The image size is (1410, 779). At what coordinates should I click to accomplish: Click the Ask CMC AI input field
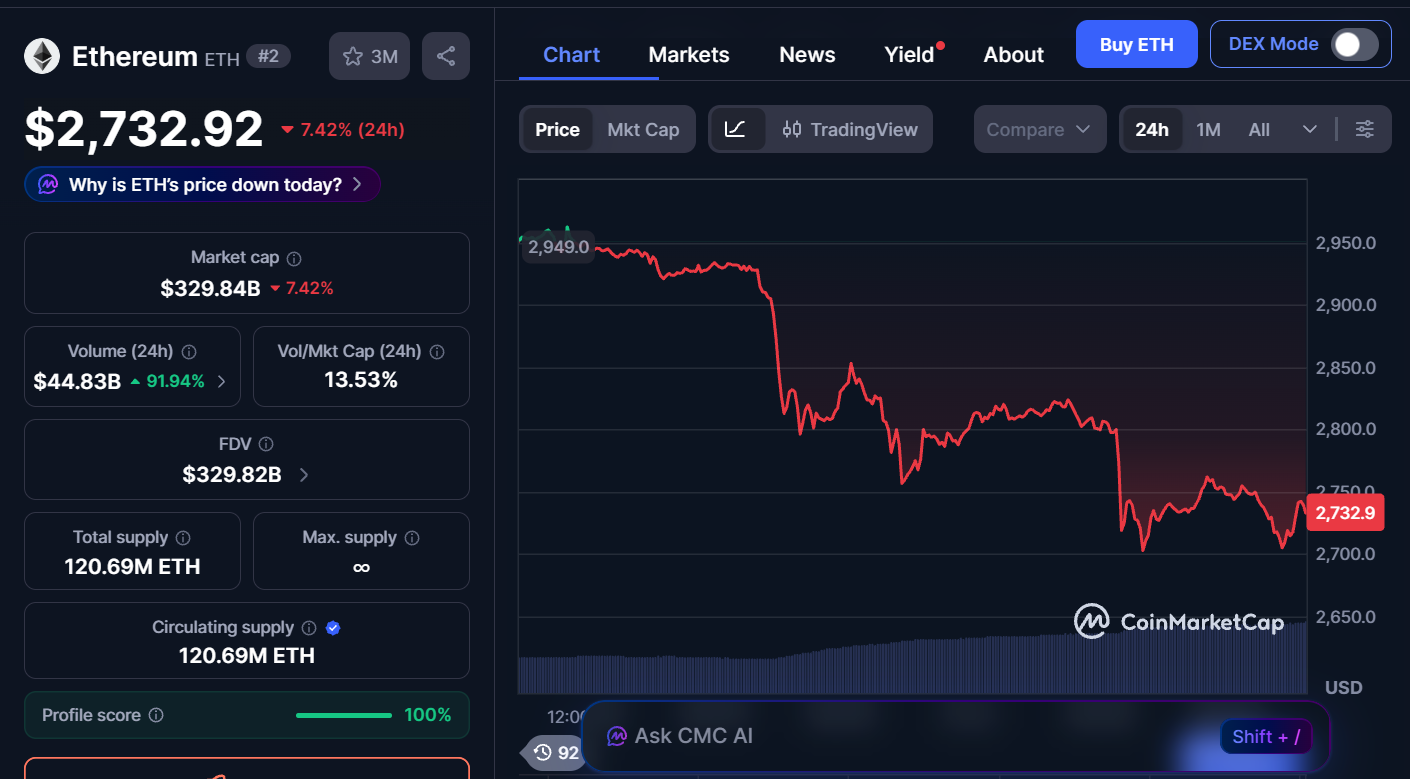click(x=900, y=735)
